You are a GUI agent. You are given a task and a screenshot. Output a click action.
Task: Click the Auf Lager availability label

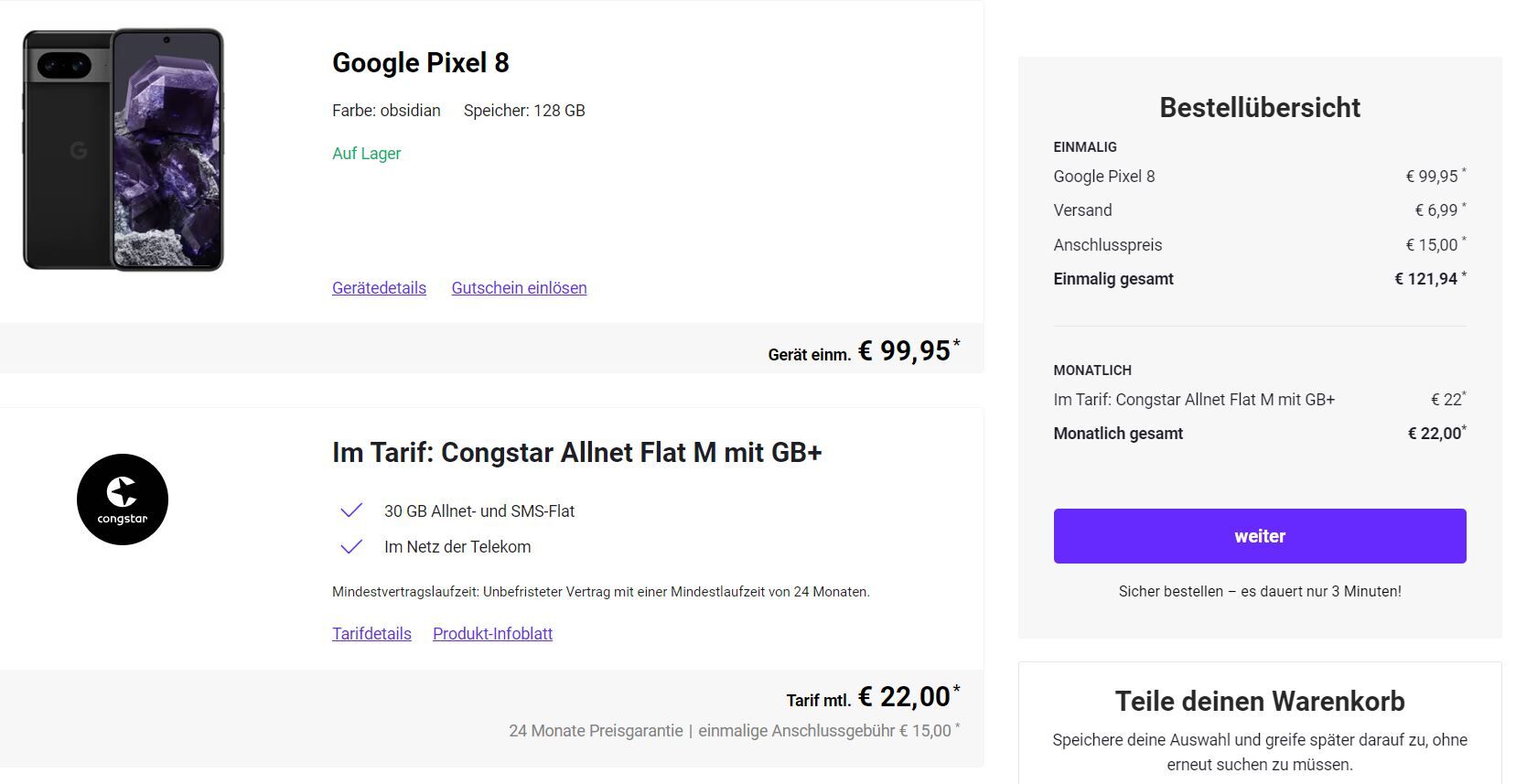click(x=366, y=154)
